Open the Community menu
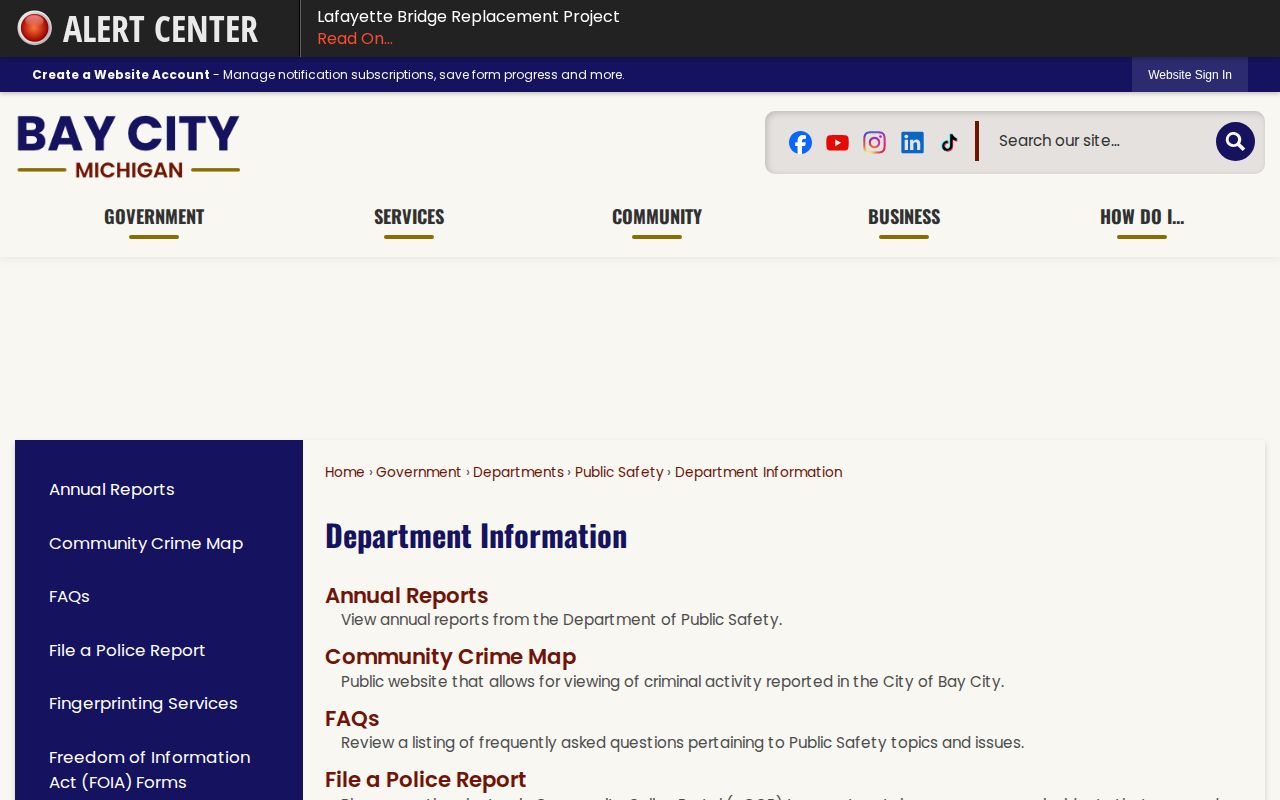The width and height of the screenshot is (1280, 800). pyautogui.click(x=657, y=217)
